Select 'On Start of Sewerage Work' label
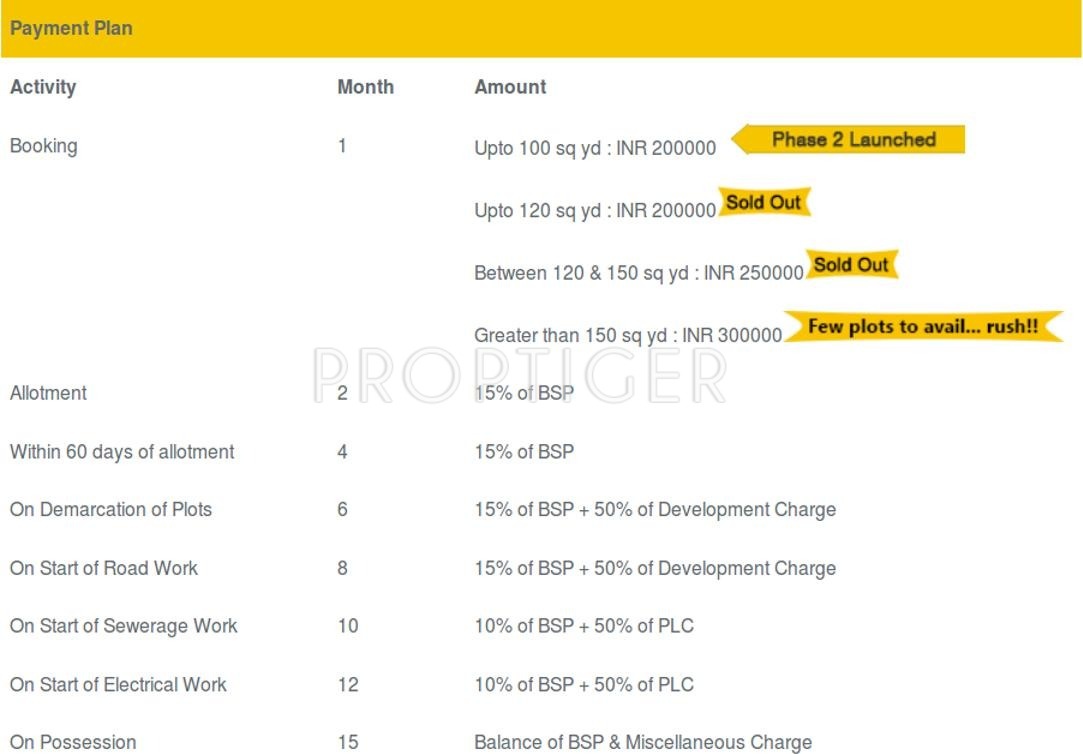The height and width of the screenshot is (754, 1083). pyautogui.click(x=124, y=626)
